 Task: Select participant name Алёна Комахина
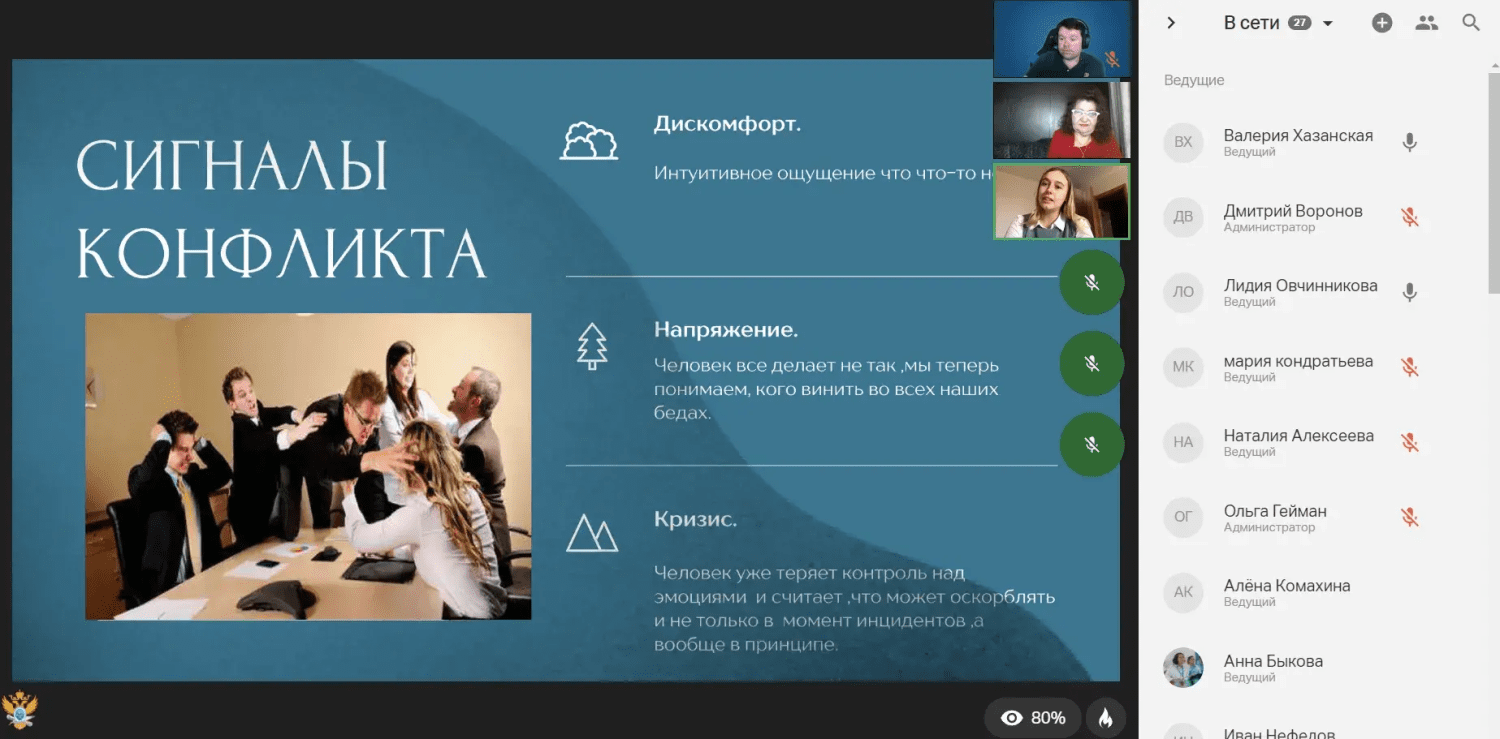(1287, 586)
